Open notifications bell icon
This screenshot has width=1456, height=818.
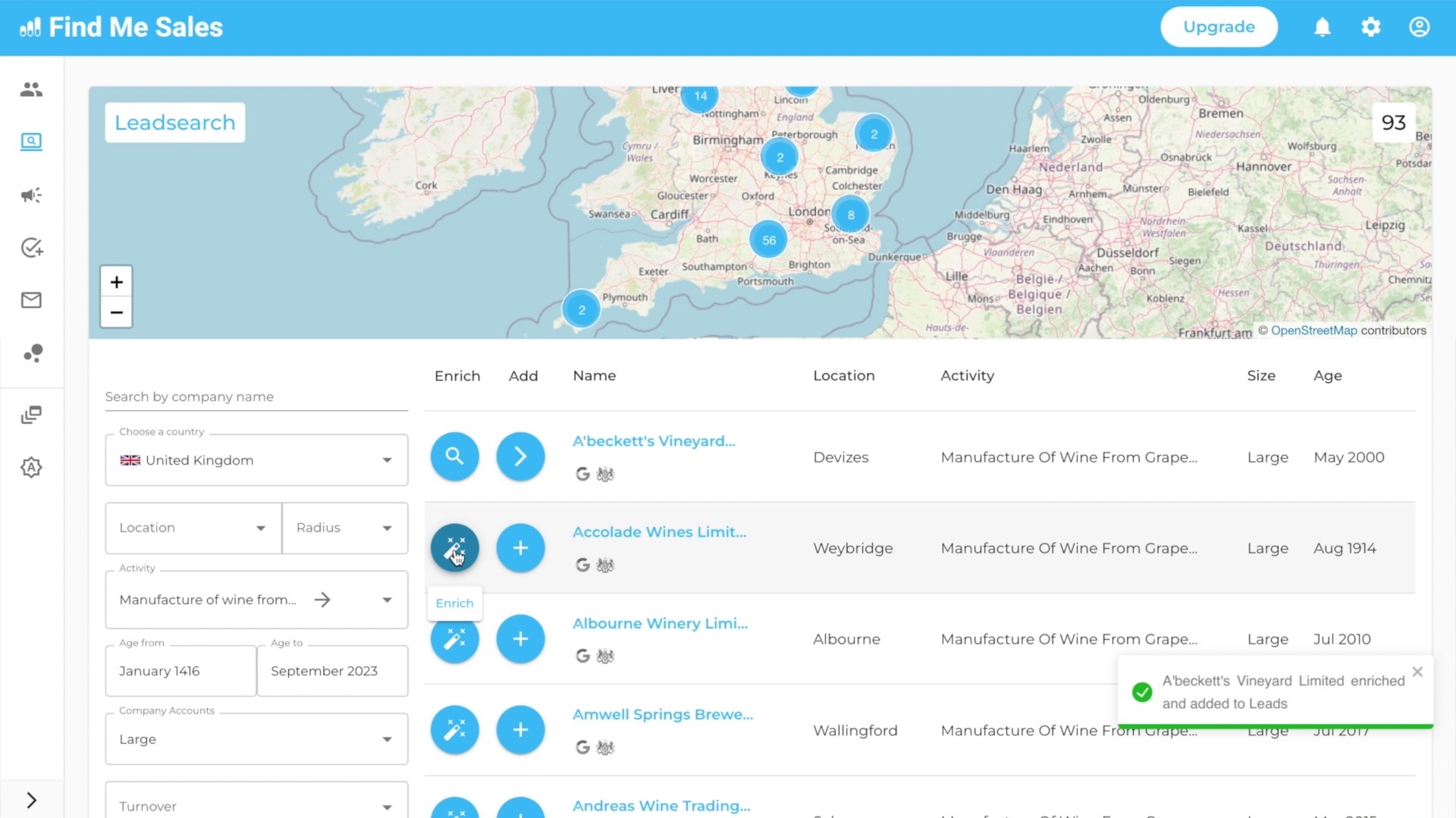click(x=1322, y=27)
